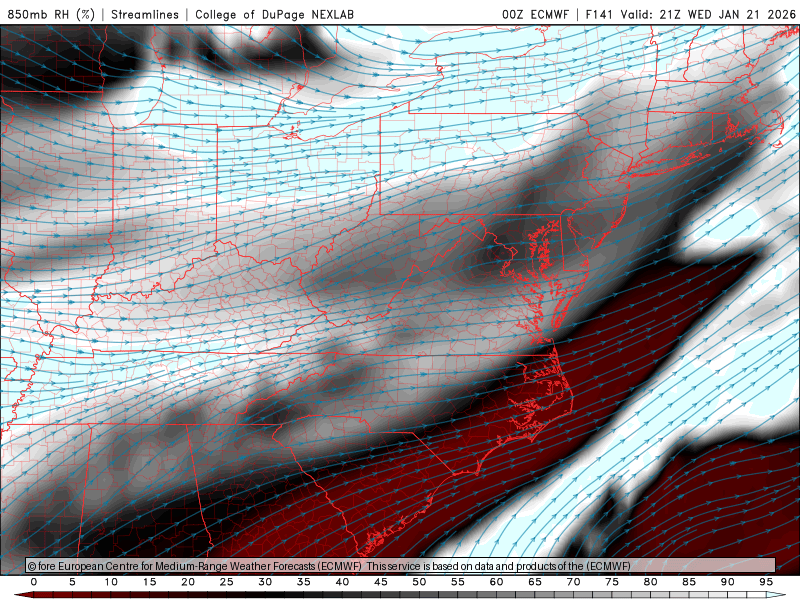Viewport: 800px width, 600px height.
Task: Select the "0" value on humidity scale
Action: [x=34, y=582]
